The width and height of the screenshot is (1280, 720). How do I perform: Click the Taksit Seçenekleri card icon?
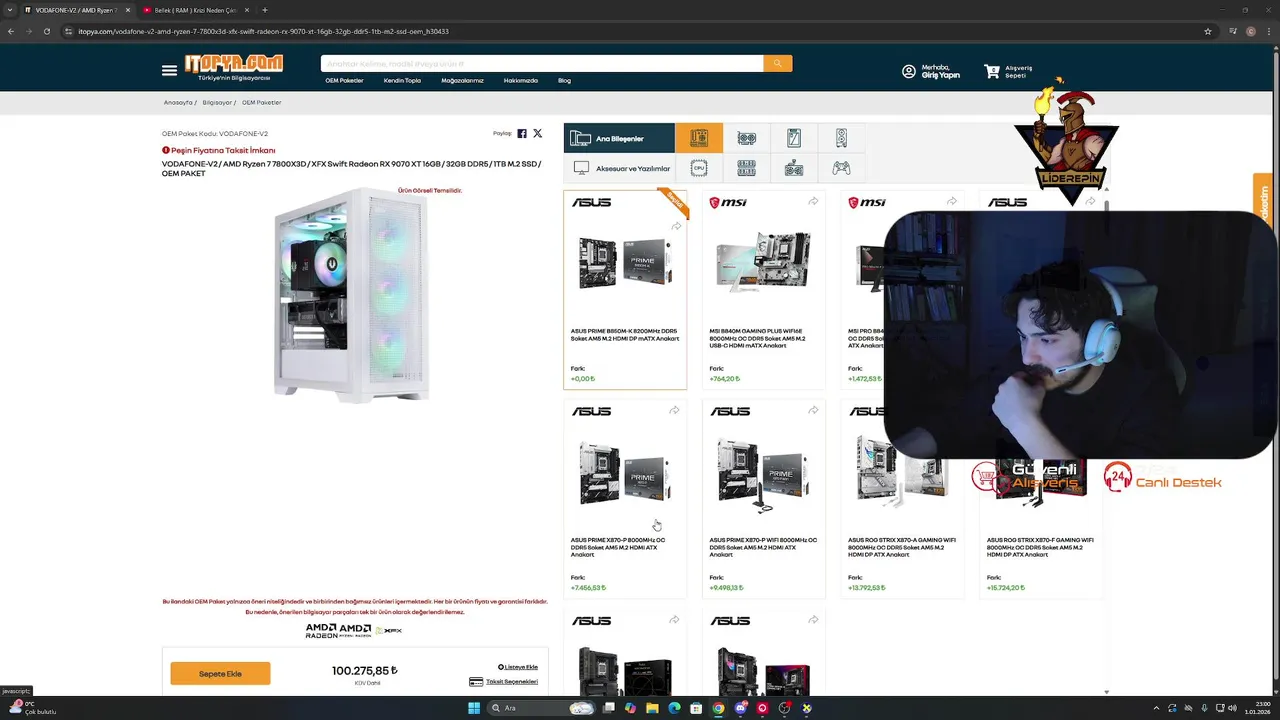coord(476,682)
